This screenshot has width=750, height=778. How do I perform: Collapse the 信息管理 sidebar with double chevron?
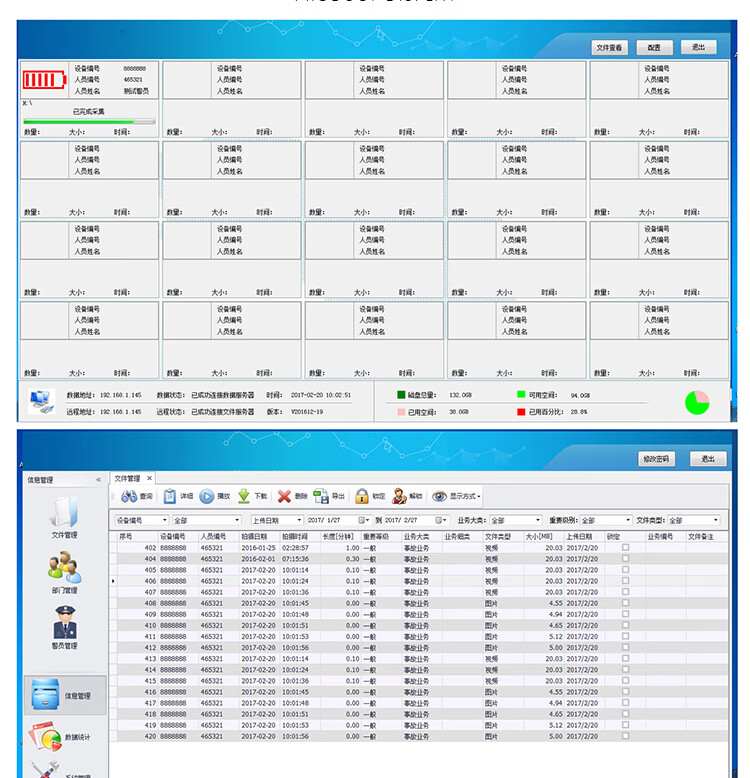99,479
